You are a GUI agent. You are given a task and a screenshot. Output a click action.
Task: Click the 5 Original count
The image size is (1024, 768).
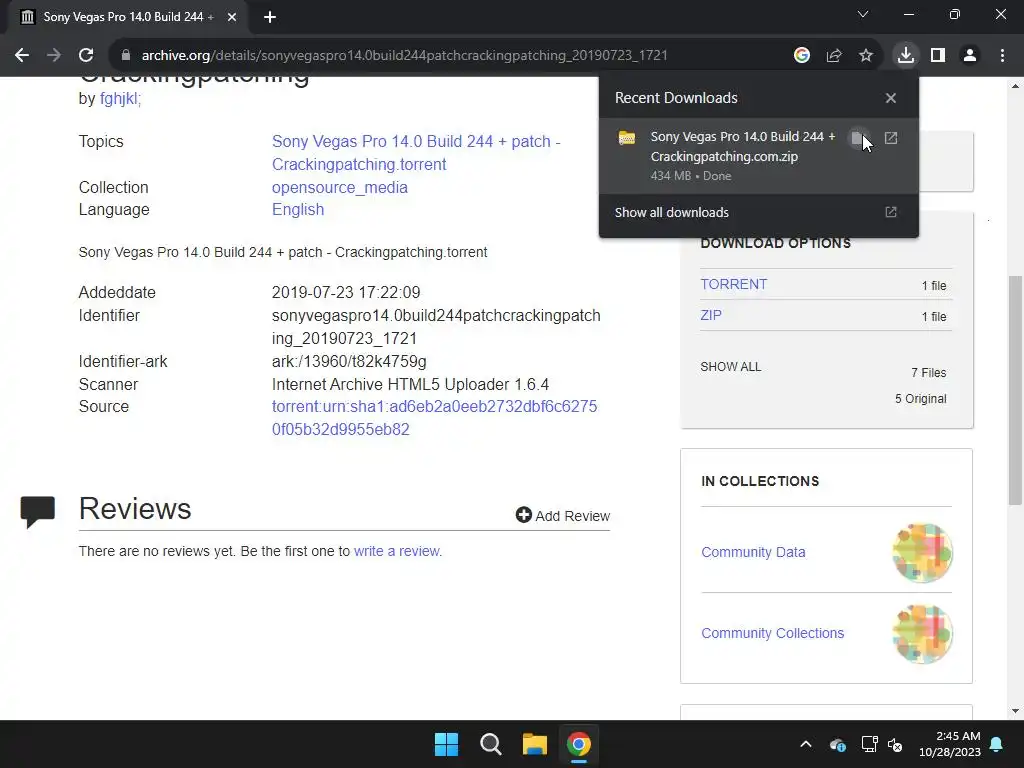(921, 399)
